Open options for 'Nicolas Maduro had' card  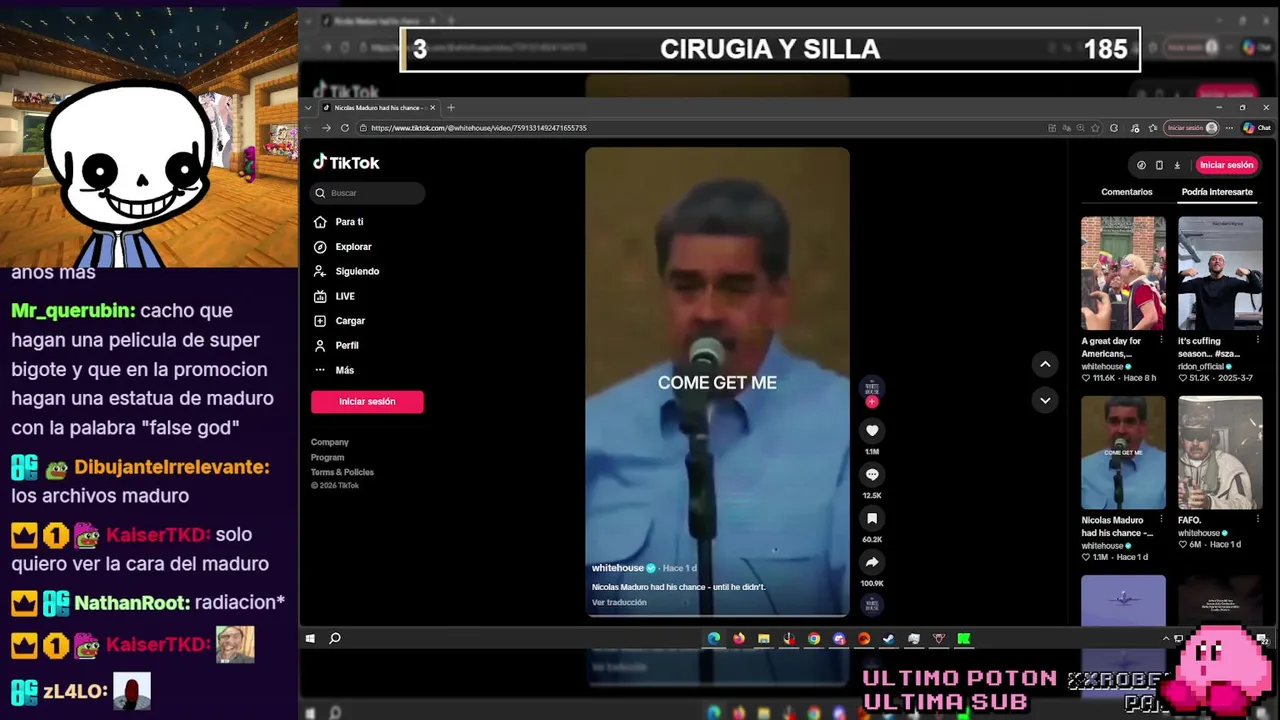pos(1160,520)
